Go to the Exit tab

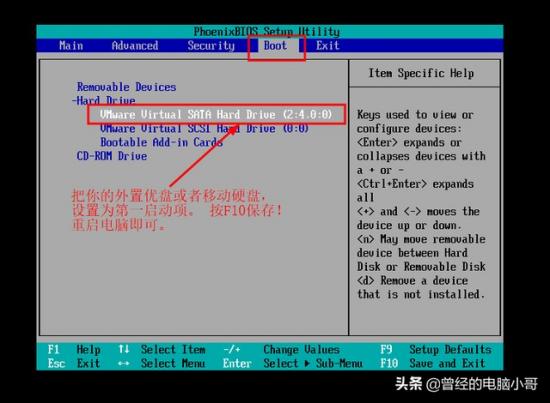pyautogui.click(x=328, y=46)
